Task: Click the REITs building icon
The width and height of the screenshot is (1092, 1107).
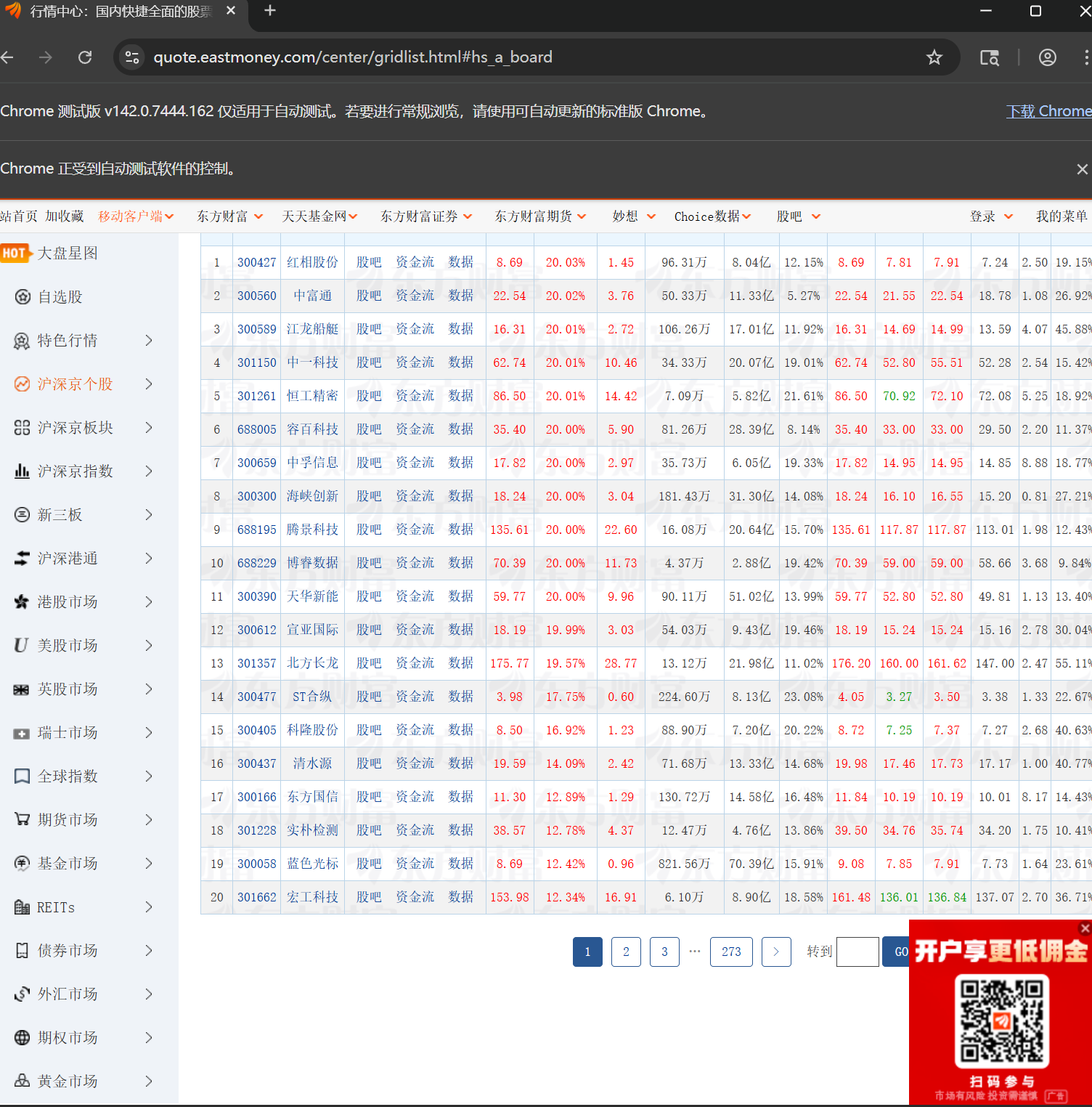Action: click(23, 907)
